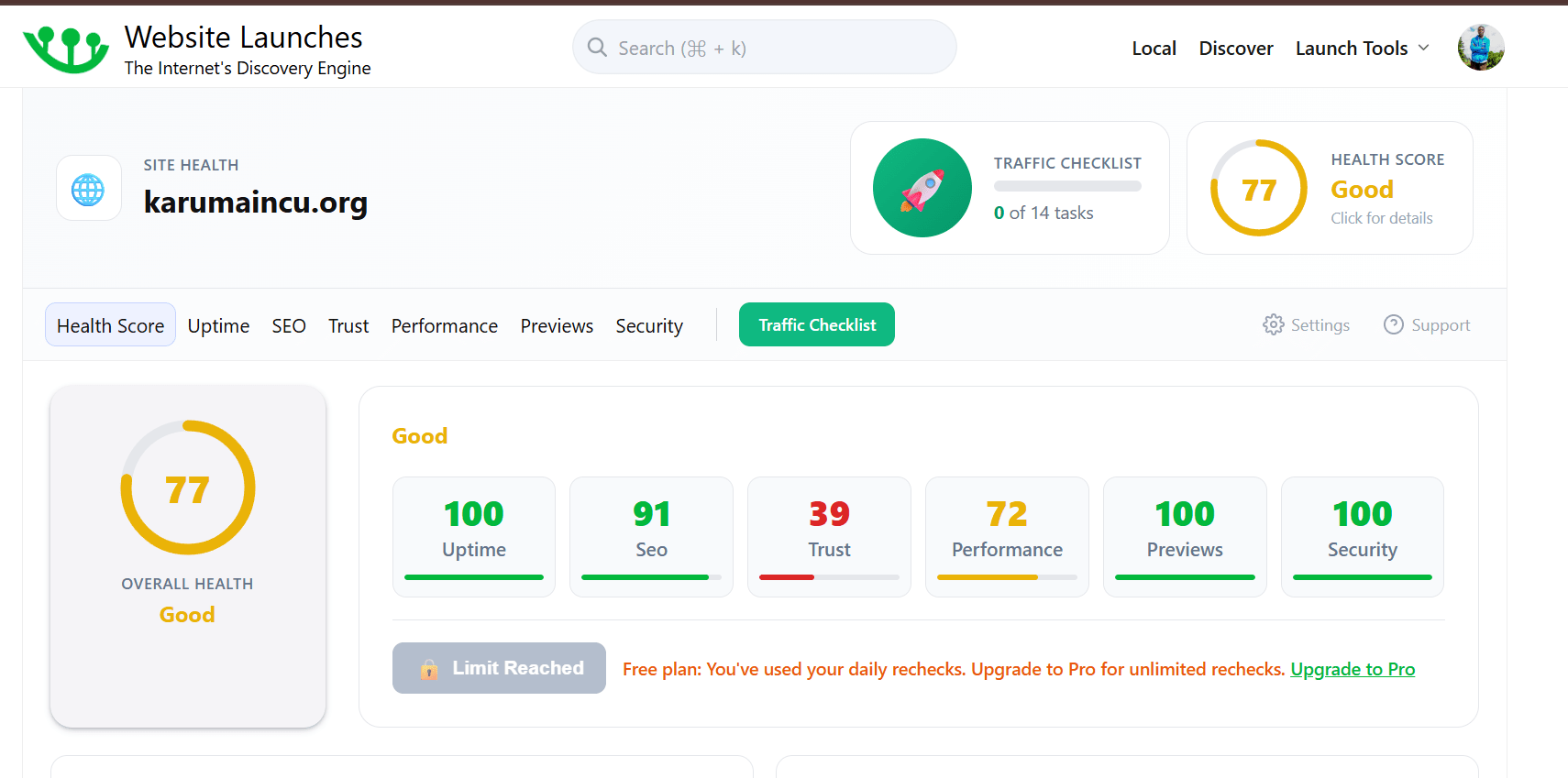Image resolution: width=1568 pixels, height=778 pixels.
Task: Switch to the Trust tab
Action: 348,325
